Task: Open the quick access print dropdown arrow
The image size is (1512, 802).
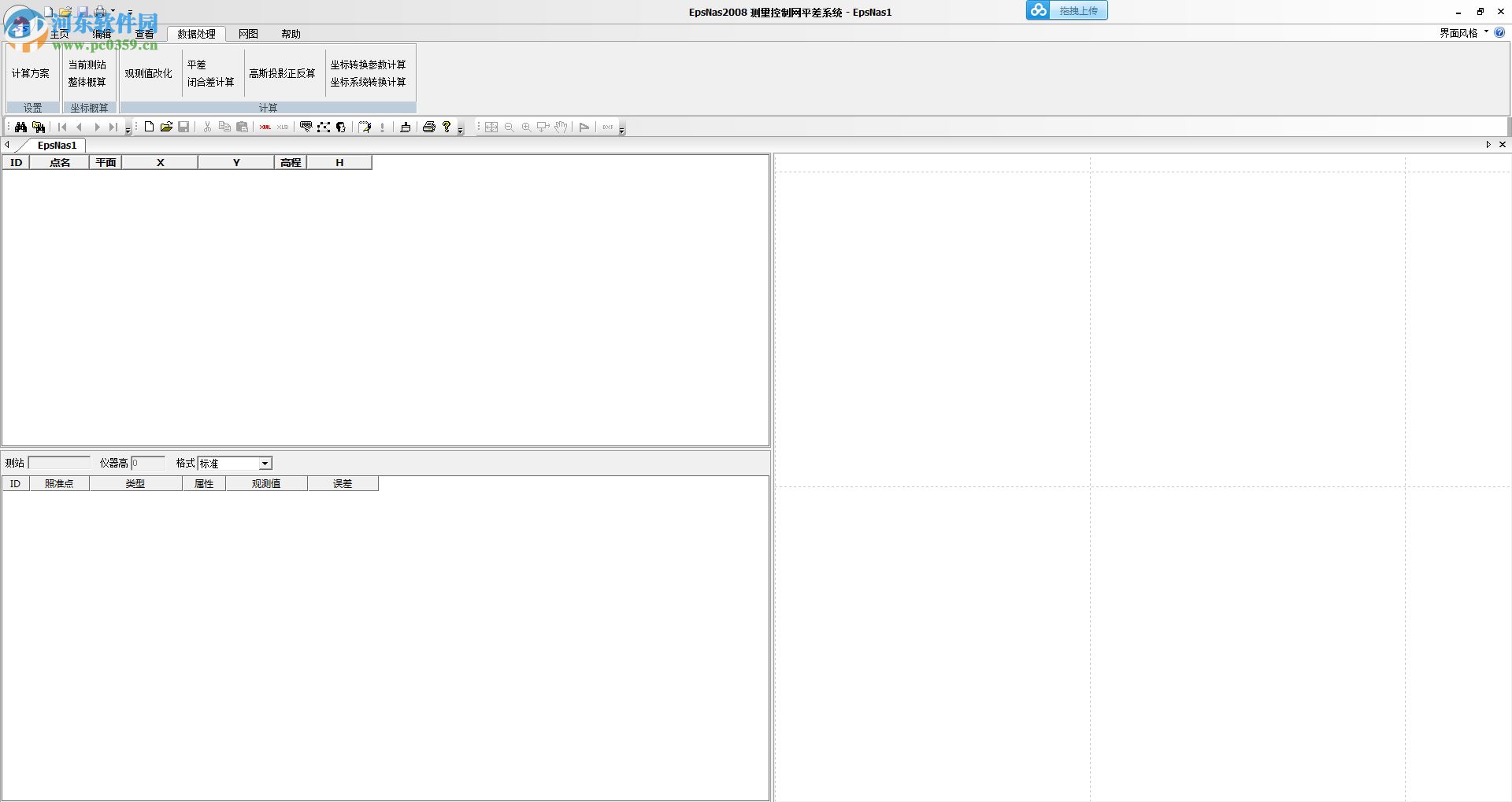Action: click(x=113, y=12)
